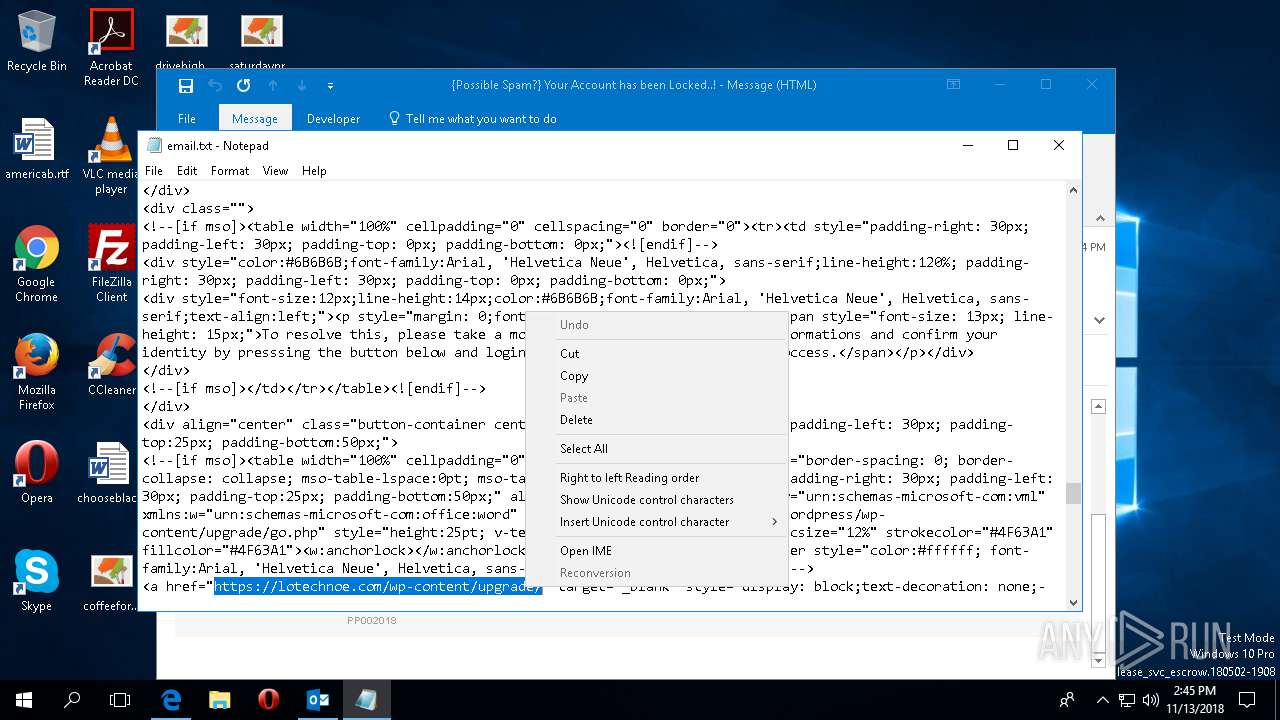Open Notepad Help menu
The width and height of the screenshot is (1280, 720).
point(314,171)
